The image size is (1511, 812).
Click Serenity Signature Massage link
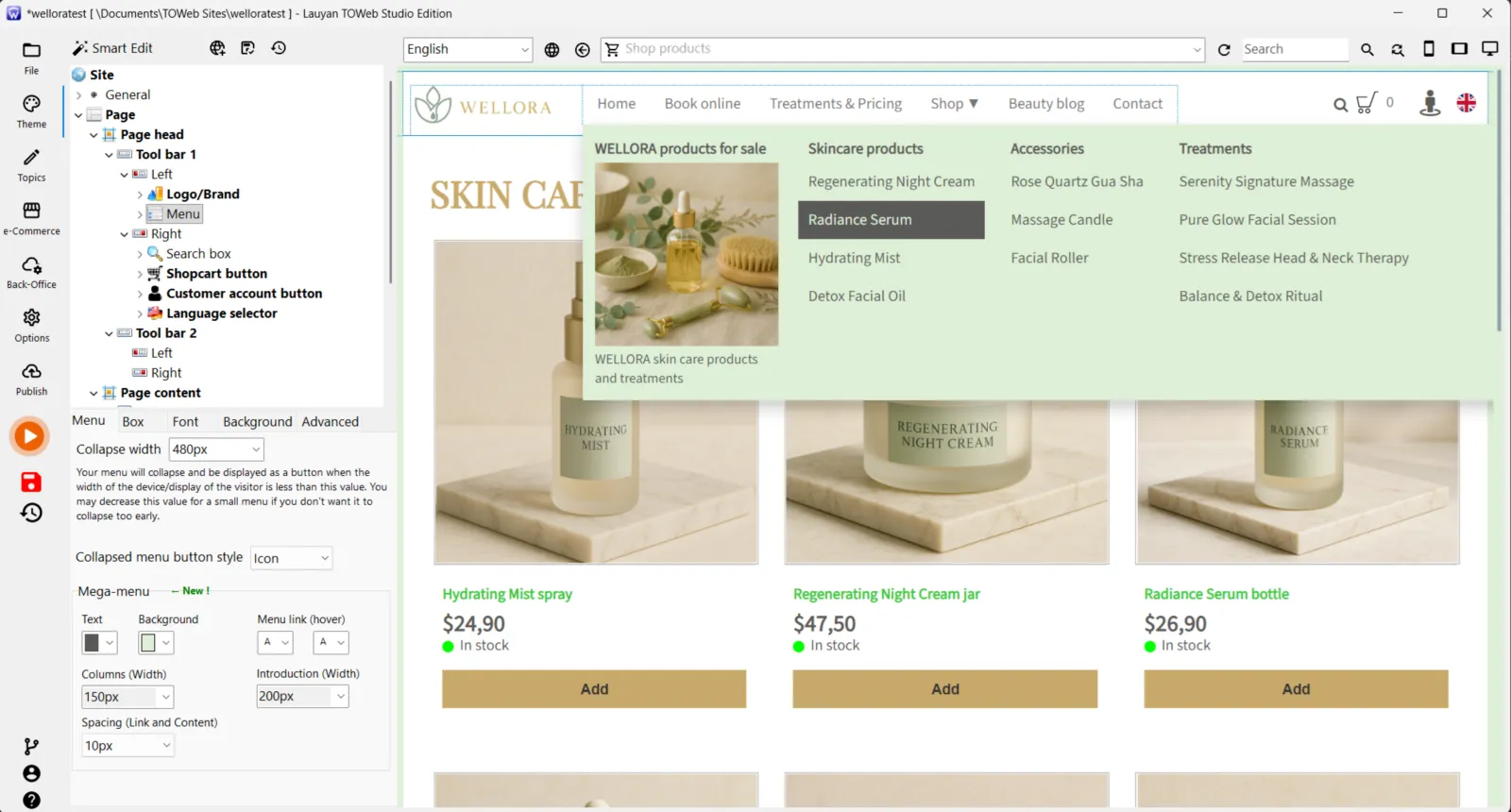pos(1266,182)
